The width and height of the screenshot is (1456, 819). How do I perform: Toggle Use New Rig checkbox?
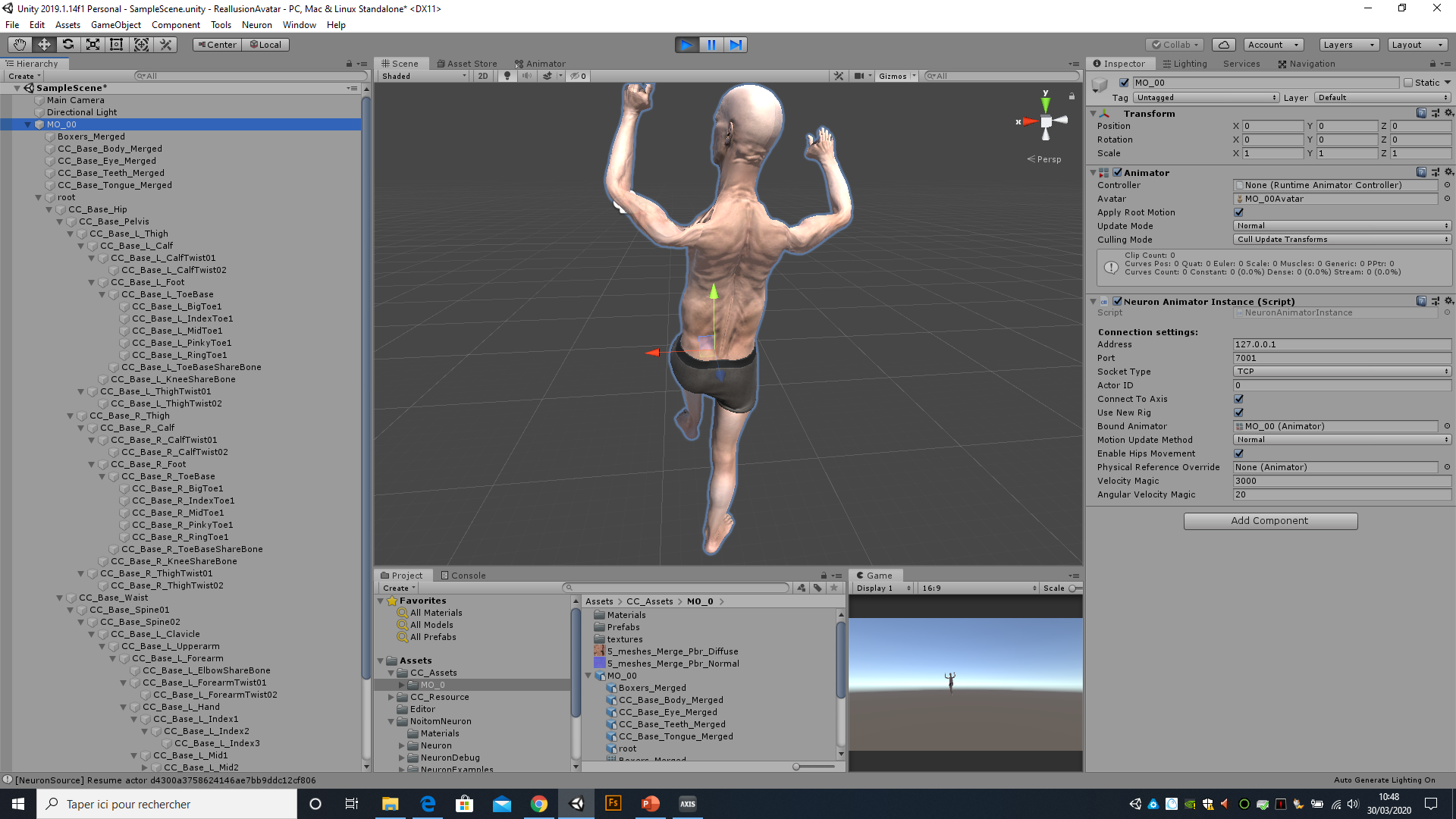pos(1238,413)
